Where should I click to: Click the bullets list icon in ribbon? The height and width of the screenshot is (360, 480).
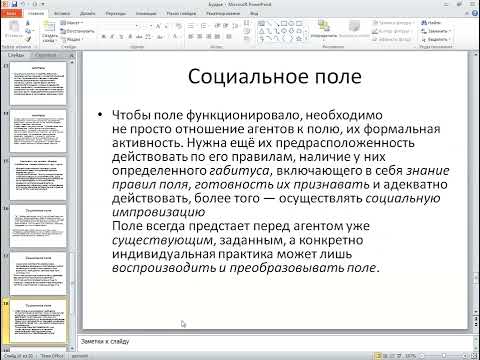pos(191,26)
